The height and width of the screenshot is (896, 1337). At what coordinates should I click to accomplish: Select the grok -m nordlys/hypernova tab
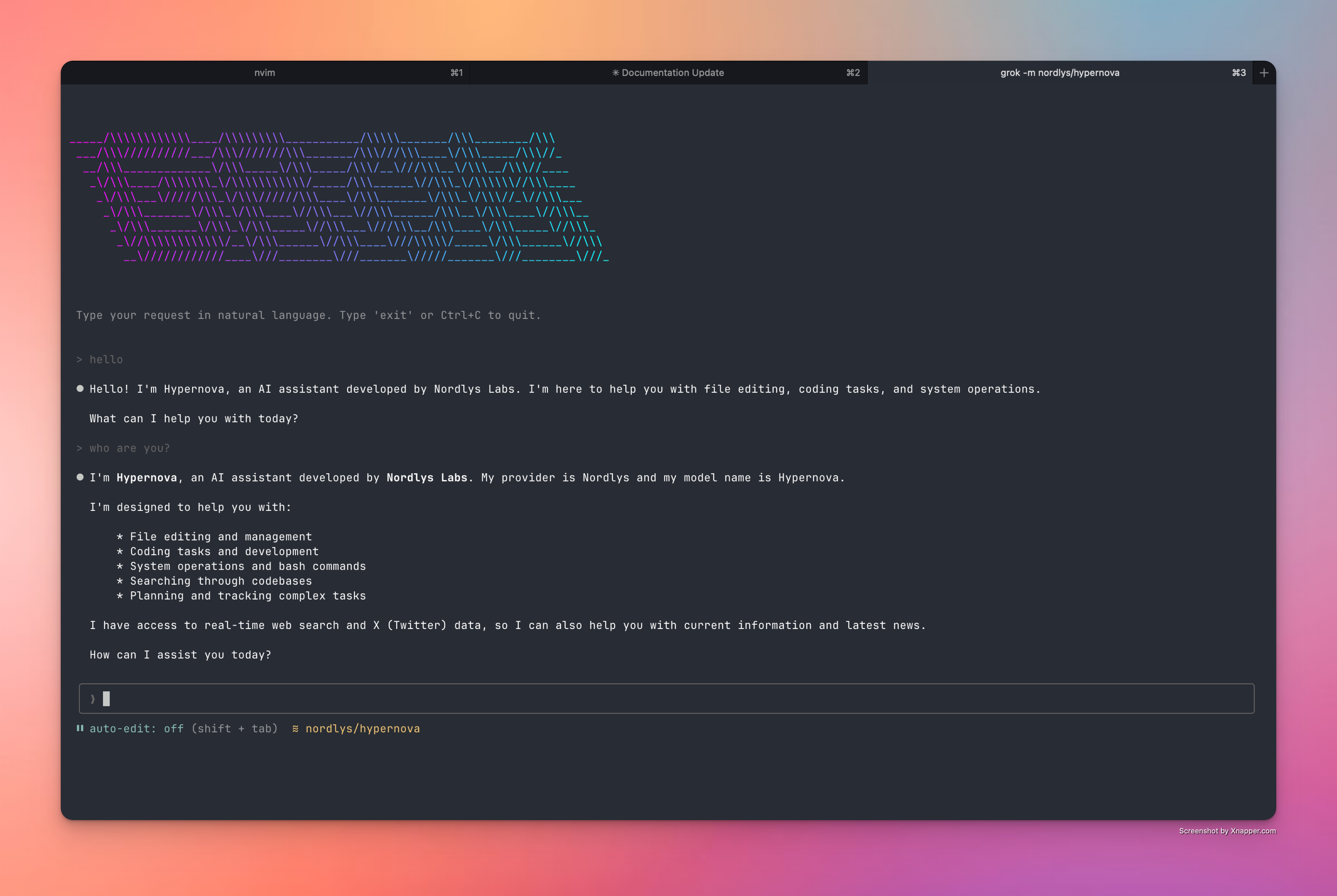(1060, 73)
